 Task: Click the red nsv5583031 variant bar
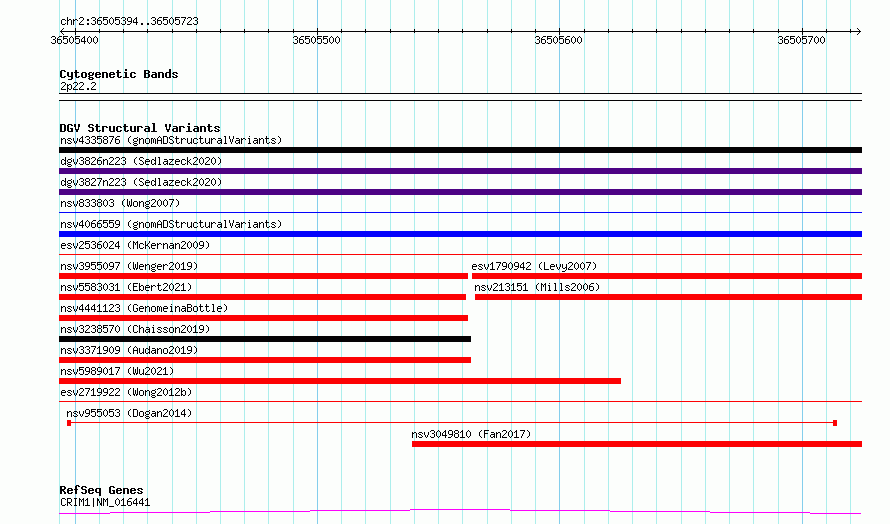(262, 297)
